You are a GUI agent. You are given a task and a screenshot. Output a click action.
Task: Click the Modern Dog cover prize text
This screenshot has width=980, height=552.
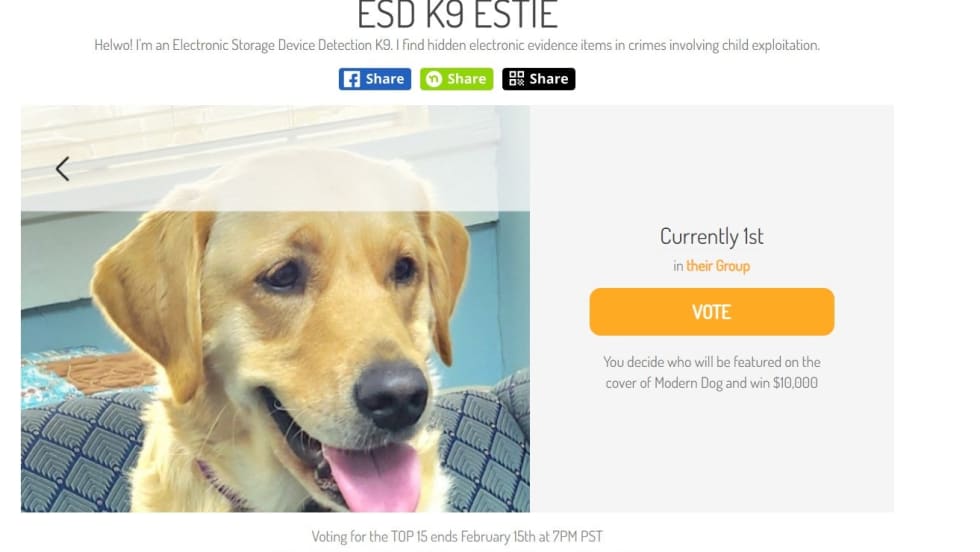click(711, 373)
